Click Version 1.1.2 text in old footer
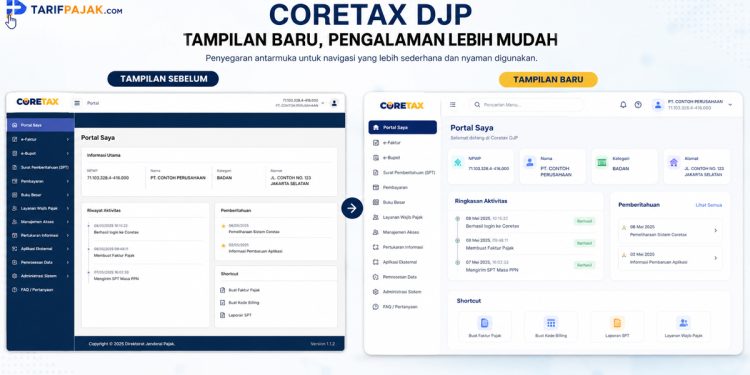750x375 pixels. tap(323, 344)
